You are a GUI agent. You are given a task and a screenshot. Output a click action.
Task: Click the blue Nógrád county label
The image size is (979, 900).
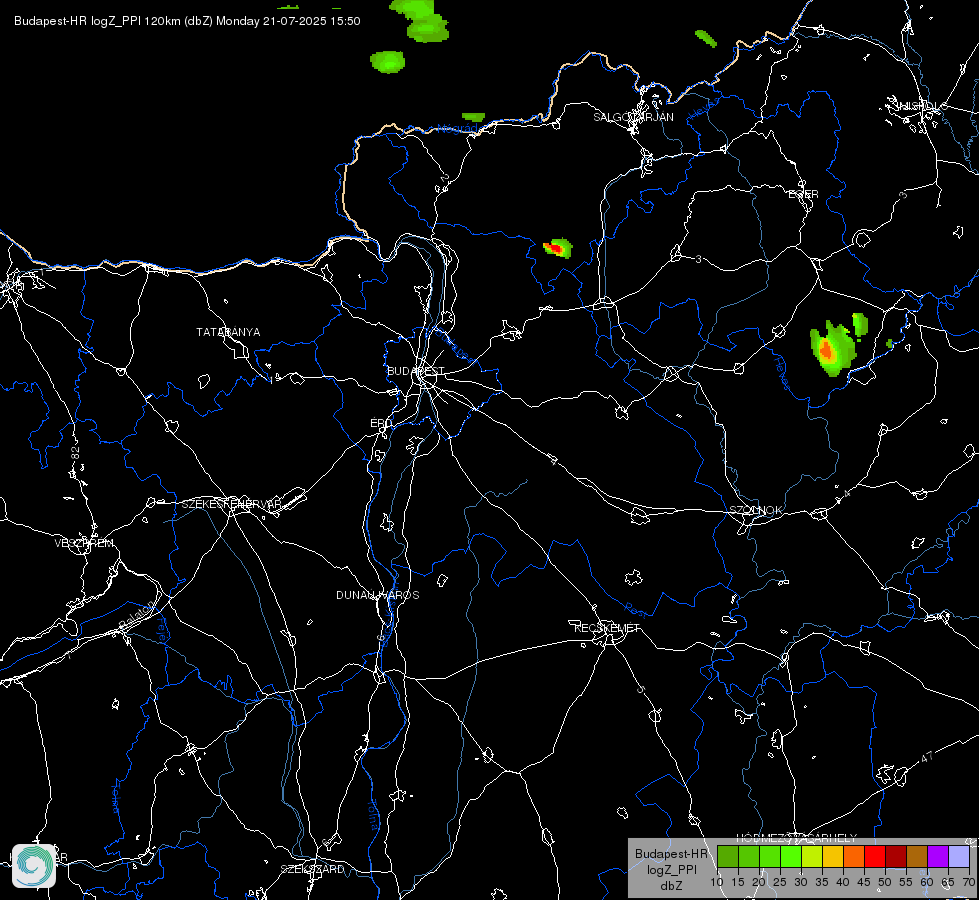click(458, 129)
